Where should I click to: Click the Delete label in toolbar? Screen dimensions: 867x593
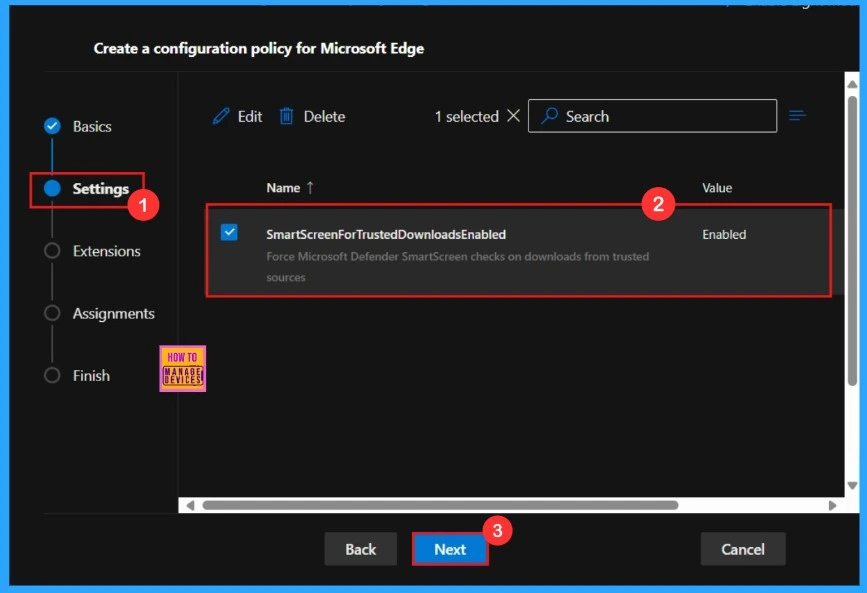pyautogui.click(x=325, y=117)
